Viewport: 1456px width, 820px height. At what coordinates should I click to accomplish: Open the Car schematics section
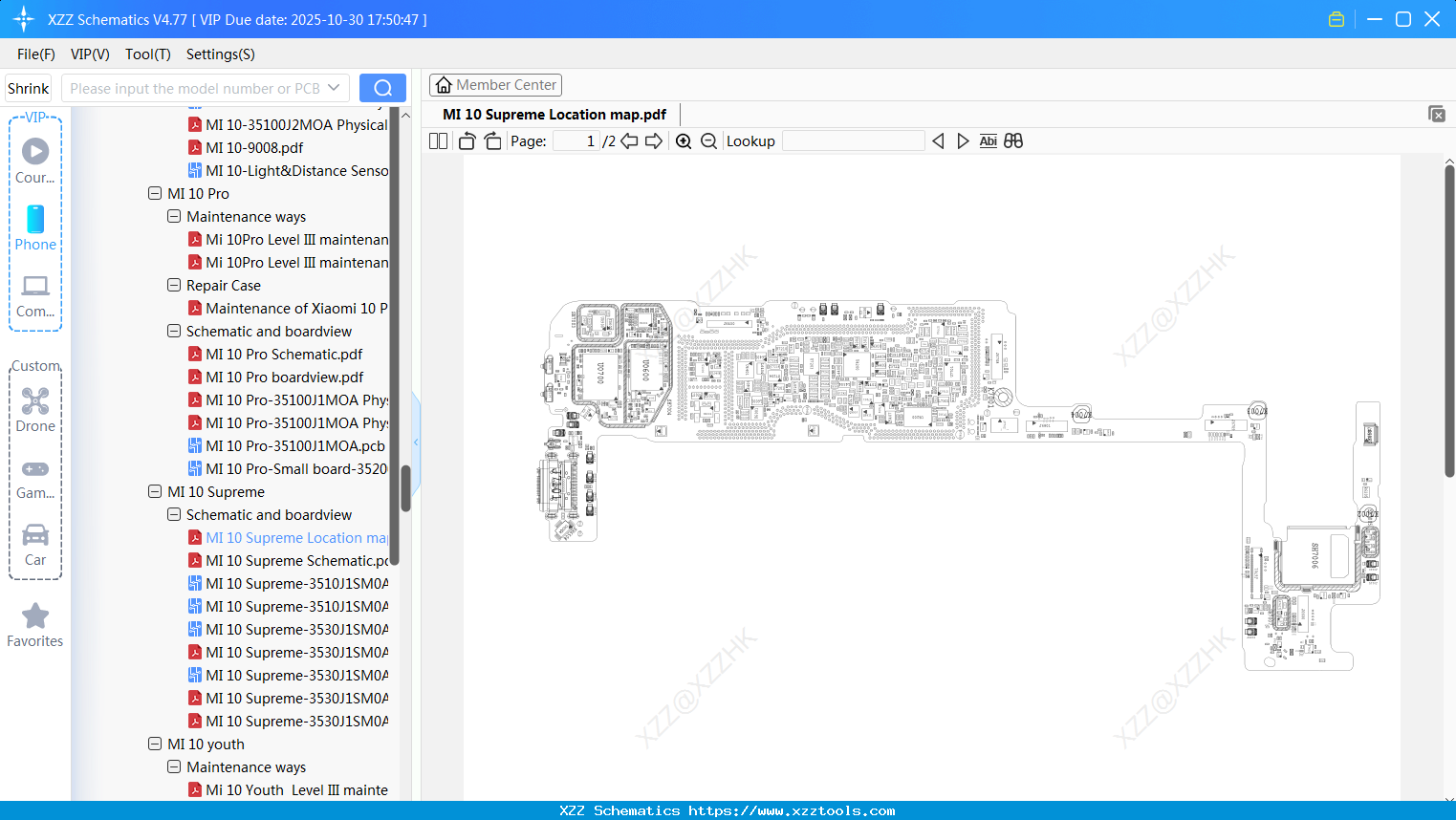click(x=35, y=544)
